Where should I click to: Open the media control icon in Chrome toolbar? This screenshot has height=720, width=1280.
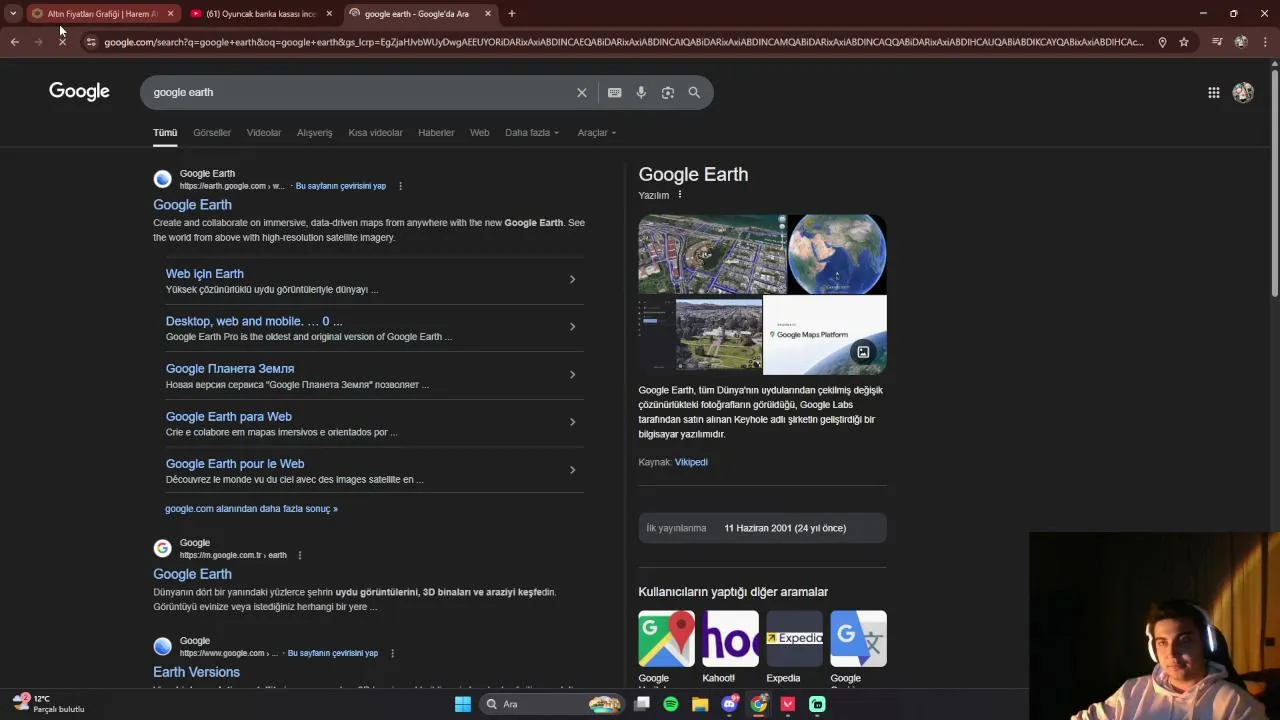coord(1217,42)
